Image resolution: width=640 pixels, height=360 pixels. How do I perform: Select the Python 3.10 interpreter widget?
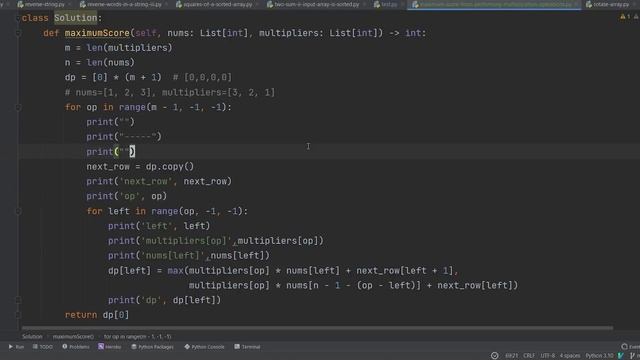tap(599, 356)
